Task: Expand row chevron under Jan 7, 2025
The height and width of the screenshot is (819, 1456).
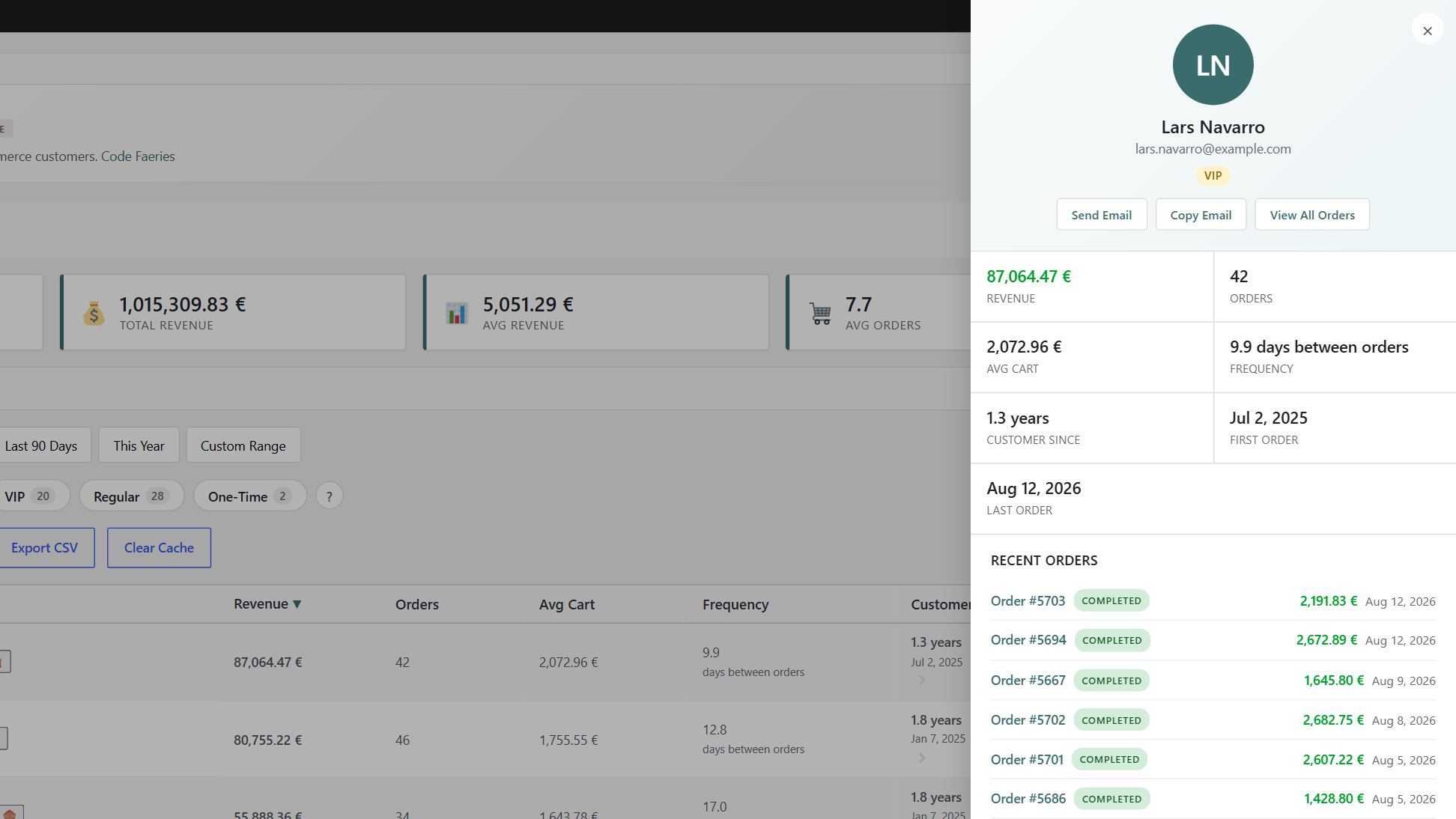Action: pyautogui.click(x=922, y=758)
